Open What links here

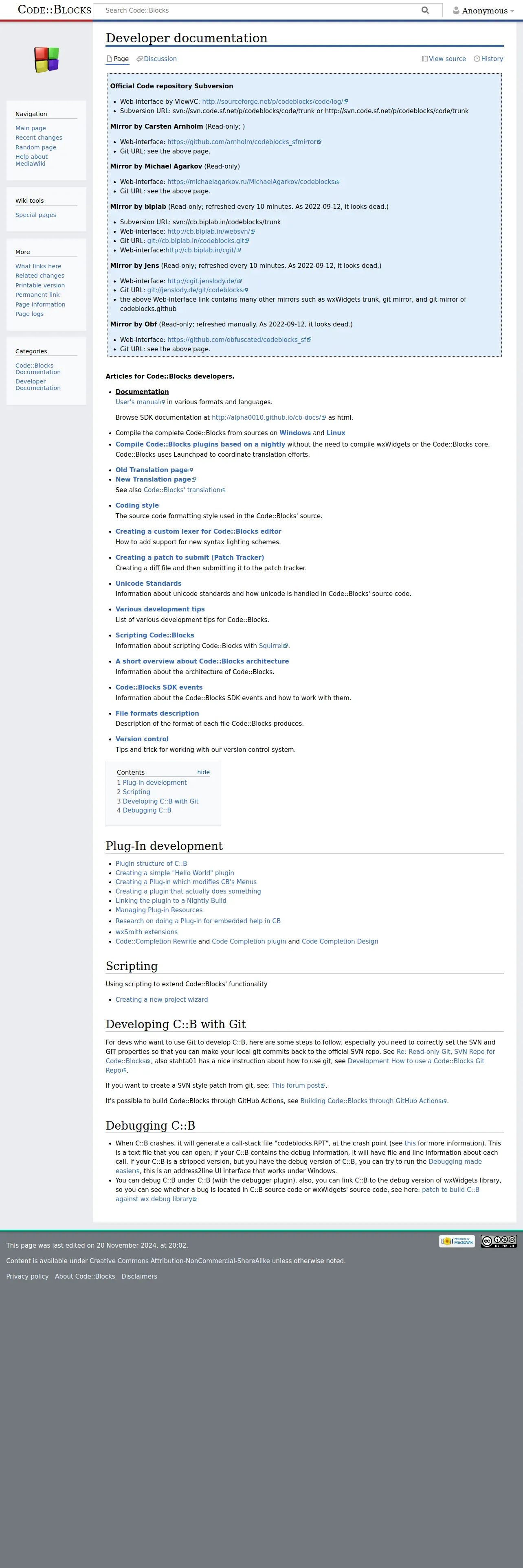click(x=38, y=266)
